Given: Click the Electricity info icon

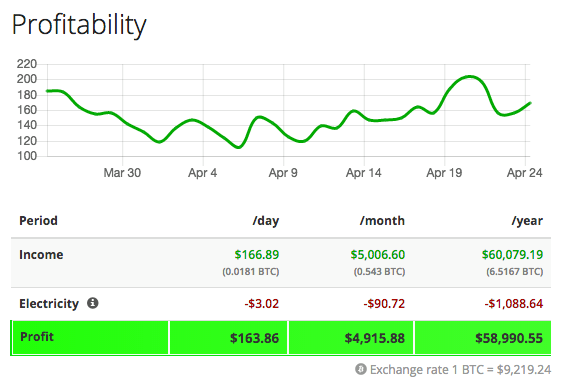Looking at the screenshot, I should click(x=93, y=303).
